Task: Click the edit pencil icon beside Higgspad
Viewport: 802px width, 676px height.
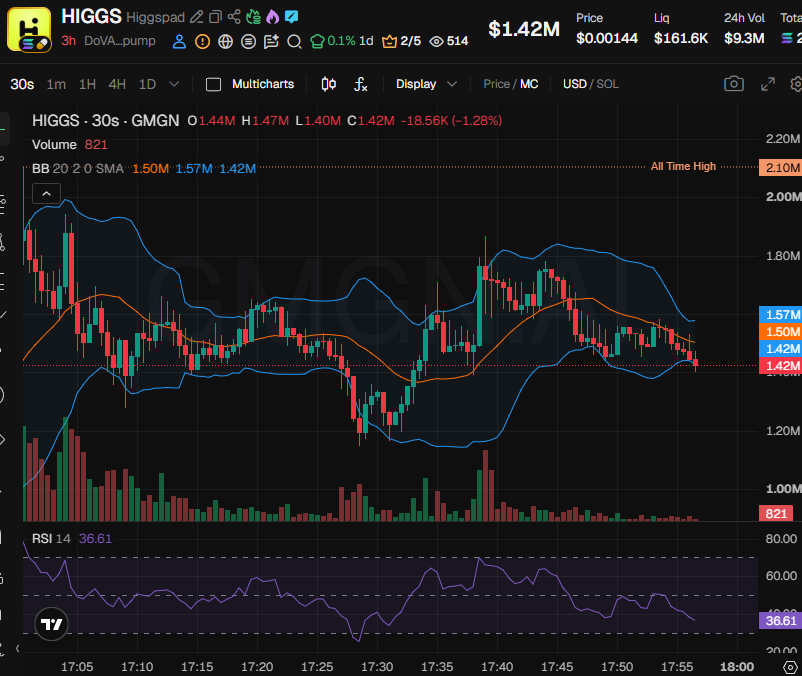Action: click(196, 17)
